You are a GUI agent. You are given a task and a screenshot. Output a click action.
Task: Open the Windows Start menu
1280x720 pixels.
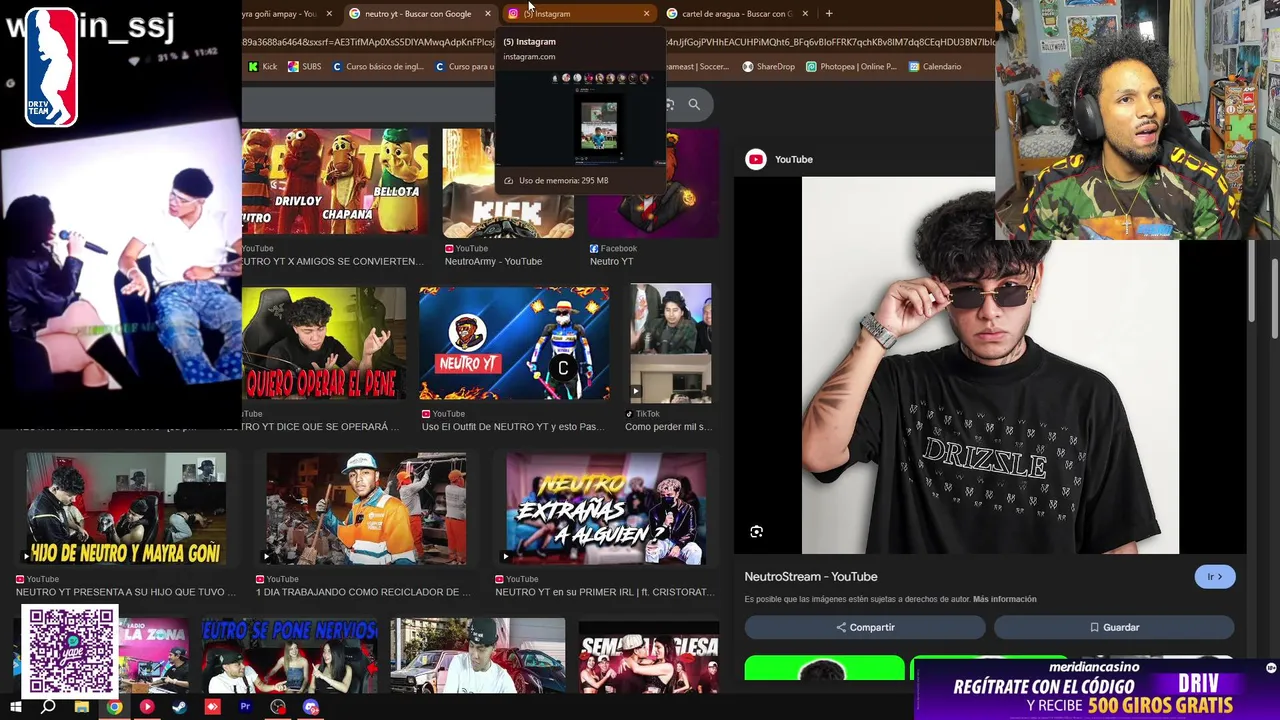pyautogui.click(x=15, y=707)
